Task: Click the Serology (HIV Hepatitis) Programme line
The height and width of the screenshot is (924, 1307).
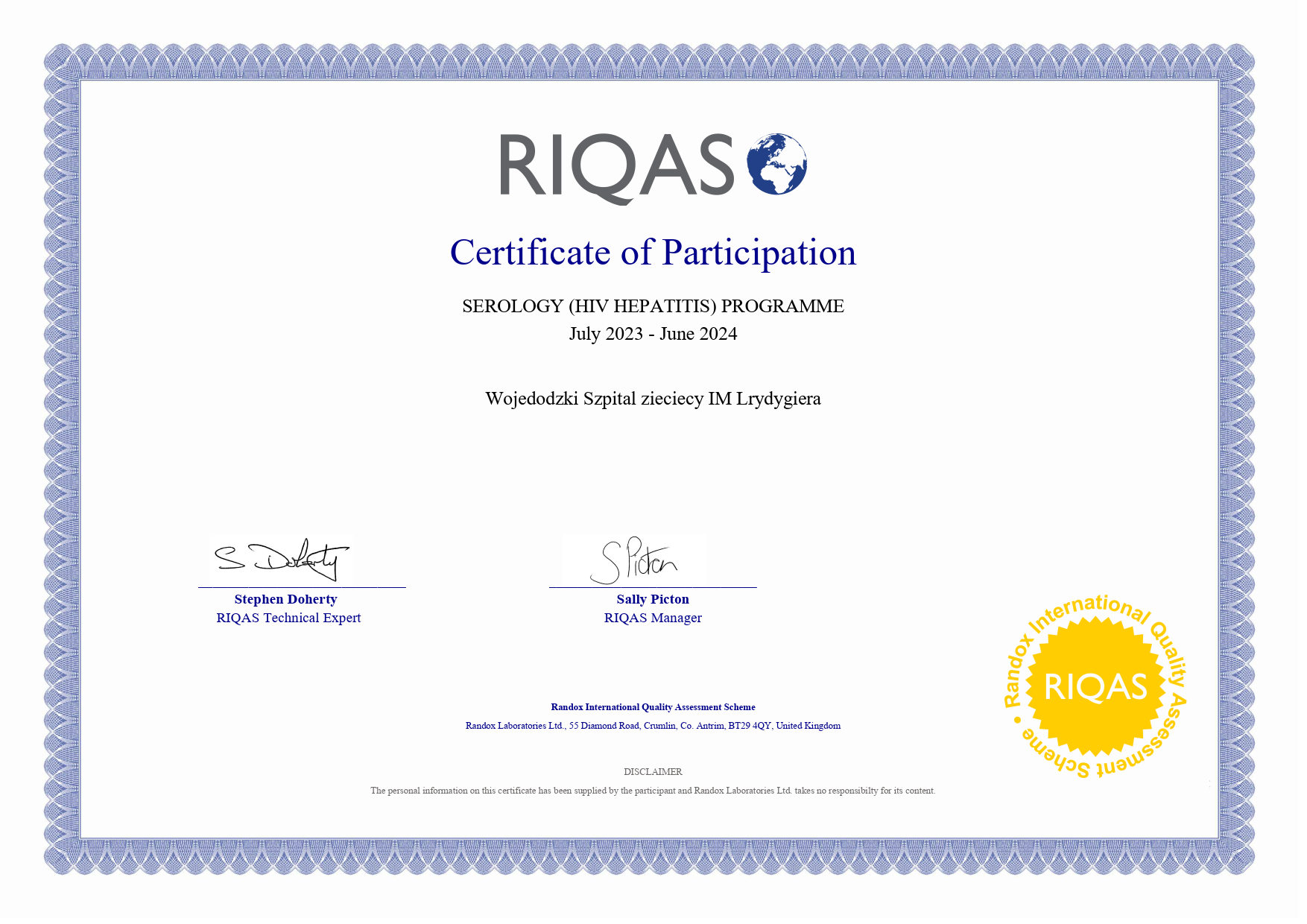Action: pyautogui.click(x=653, y=306)
